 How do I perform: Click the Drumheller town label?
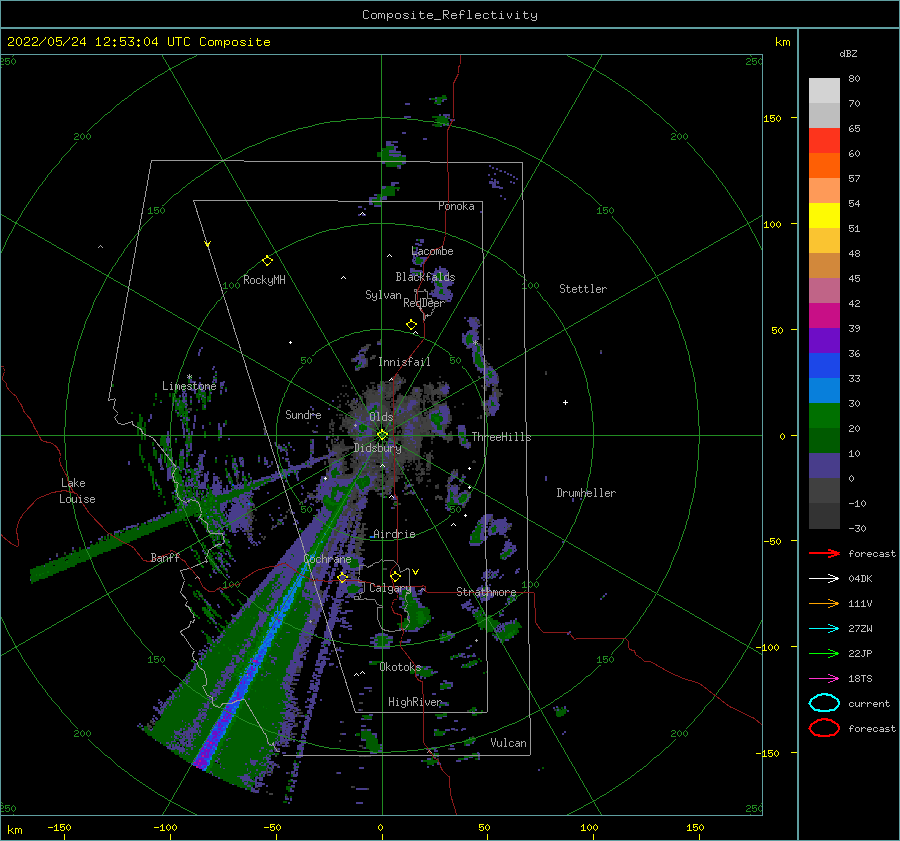pos(586,493)
